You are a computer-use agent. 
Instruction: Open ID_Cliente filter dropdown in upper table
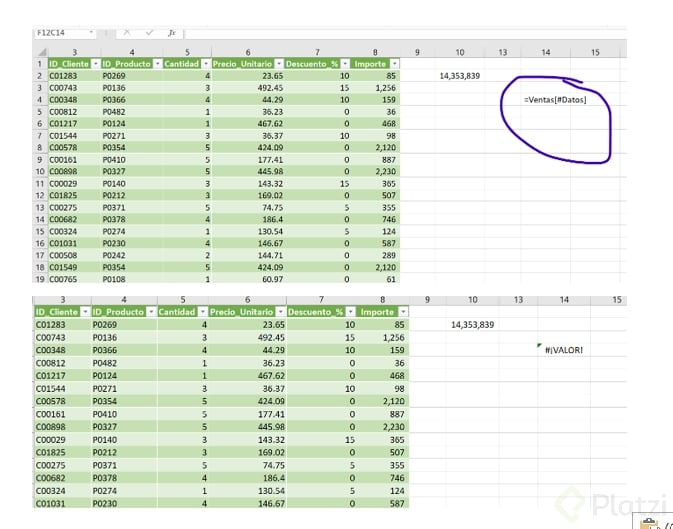tap(95, 64)
